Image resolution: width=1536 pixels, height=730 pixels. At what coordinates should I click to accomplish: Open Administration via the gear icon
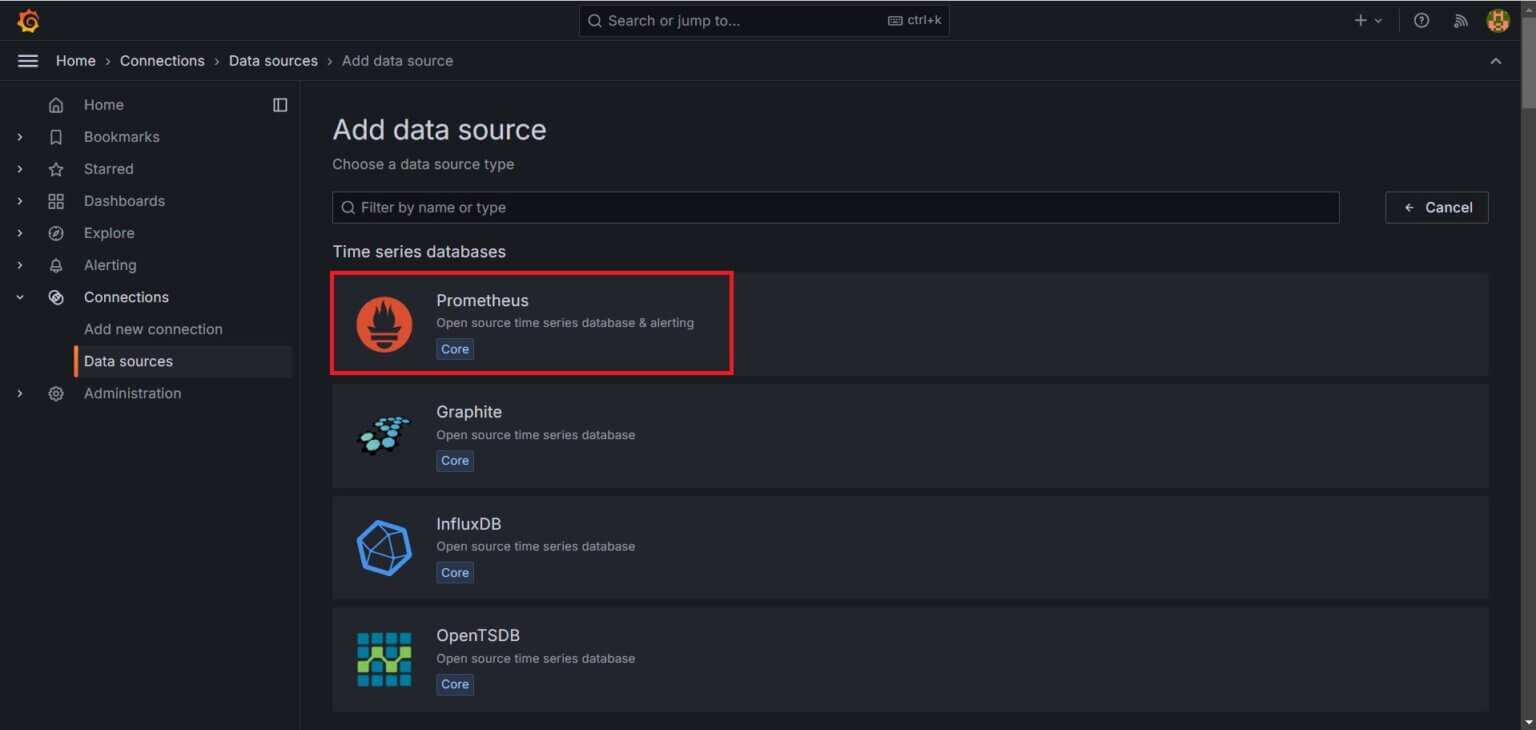[57, 393]
